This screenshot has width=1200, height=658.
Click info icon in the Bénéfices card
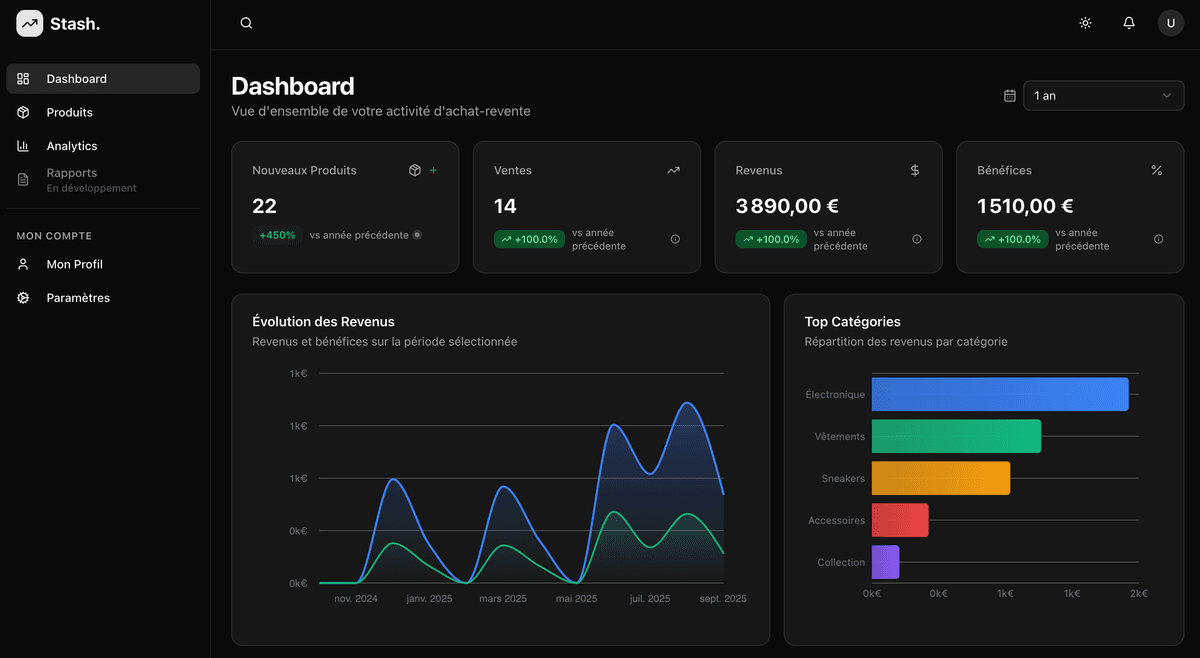pos(1159,239)
